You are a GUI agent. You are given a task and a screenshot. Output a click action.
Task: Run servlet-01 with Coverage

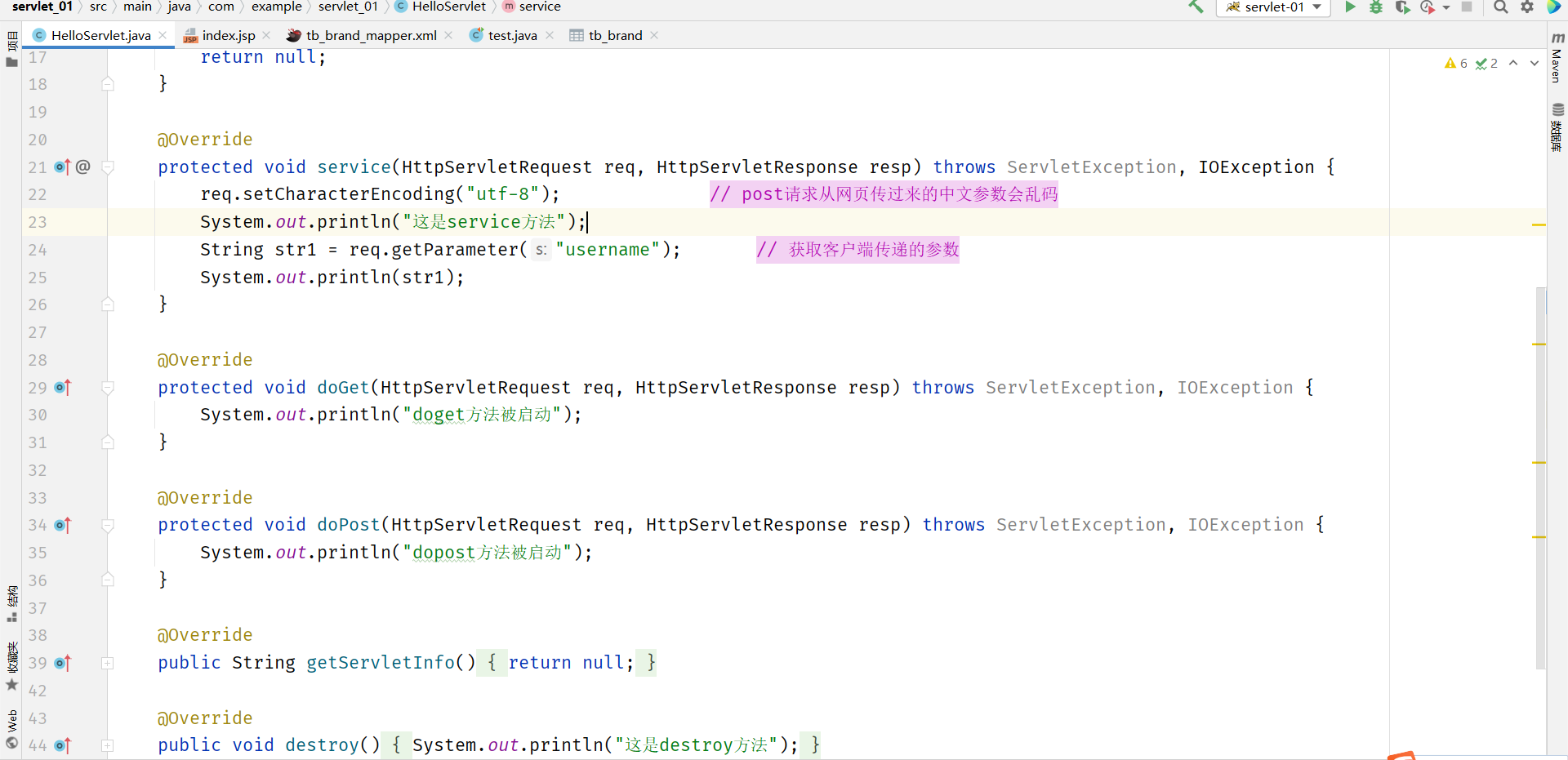tap(1403, 7)
